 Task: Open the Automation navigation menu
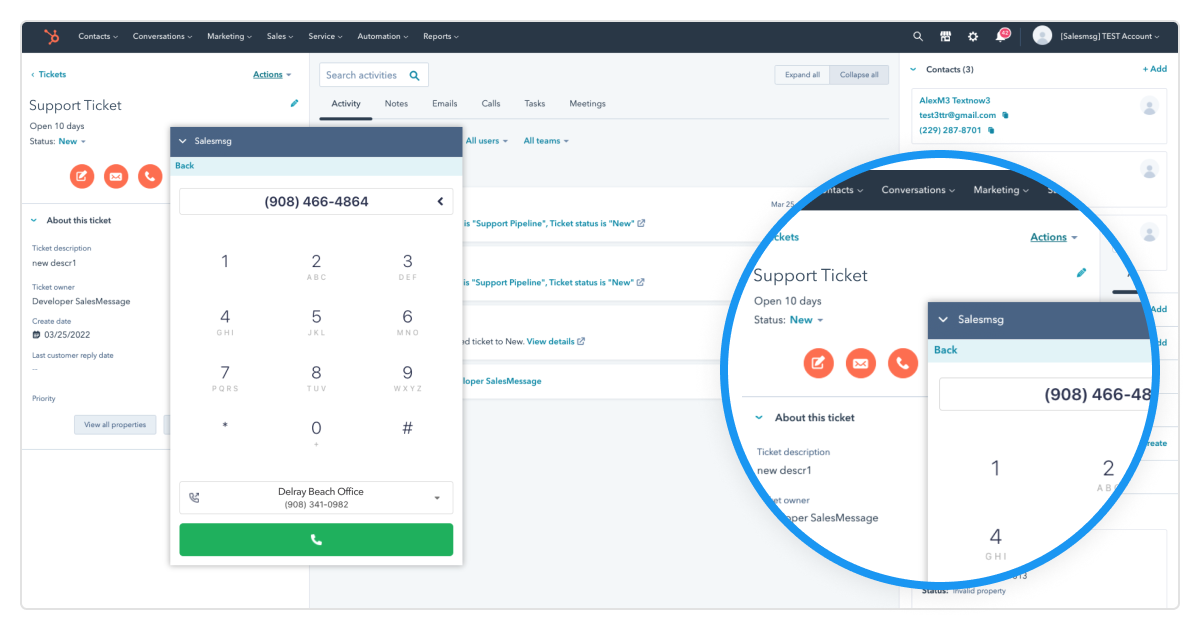point(383,37)
